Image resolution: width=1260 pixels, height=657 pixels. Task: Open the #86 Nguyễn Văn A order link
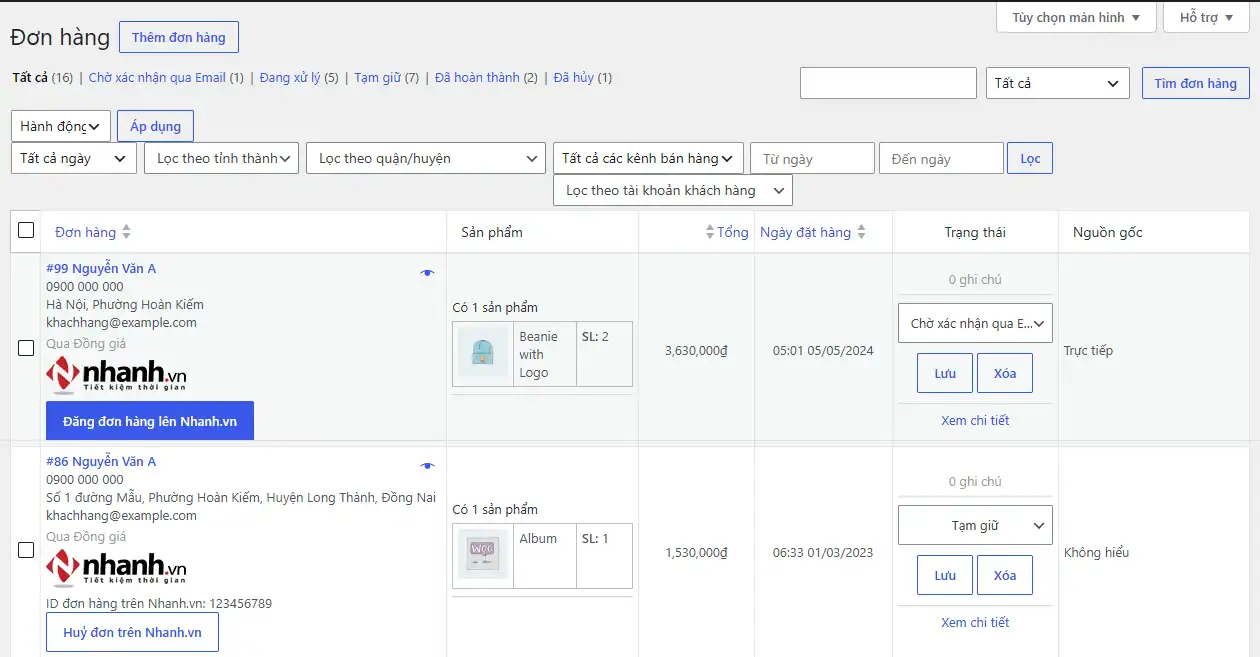click(101, 461)
